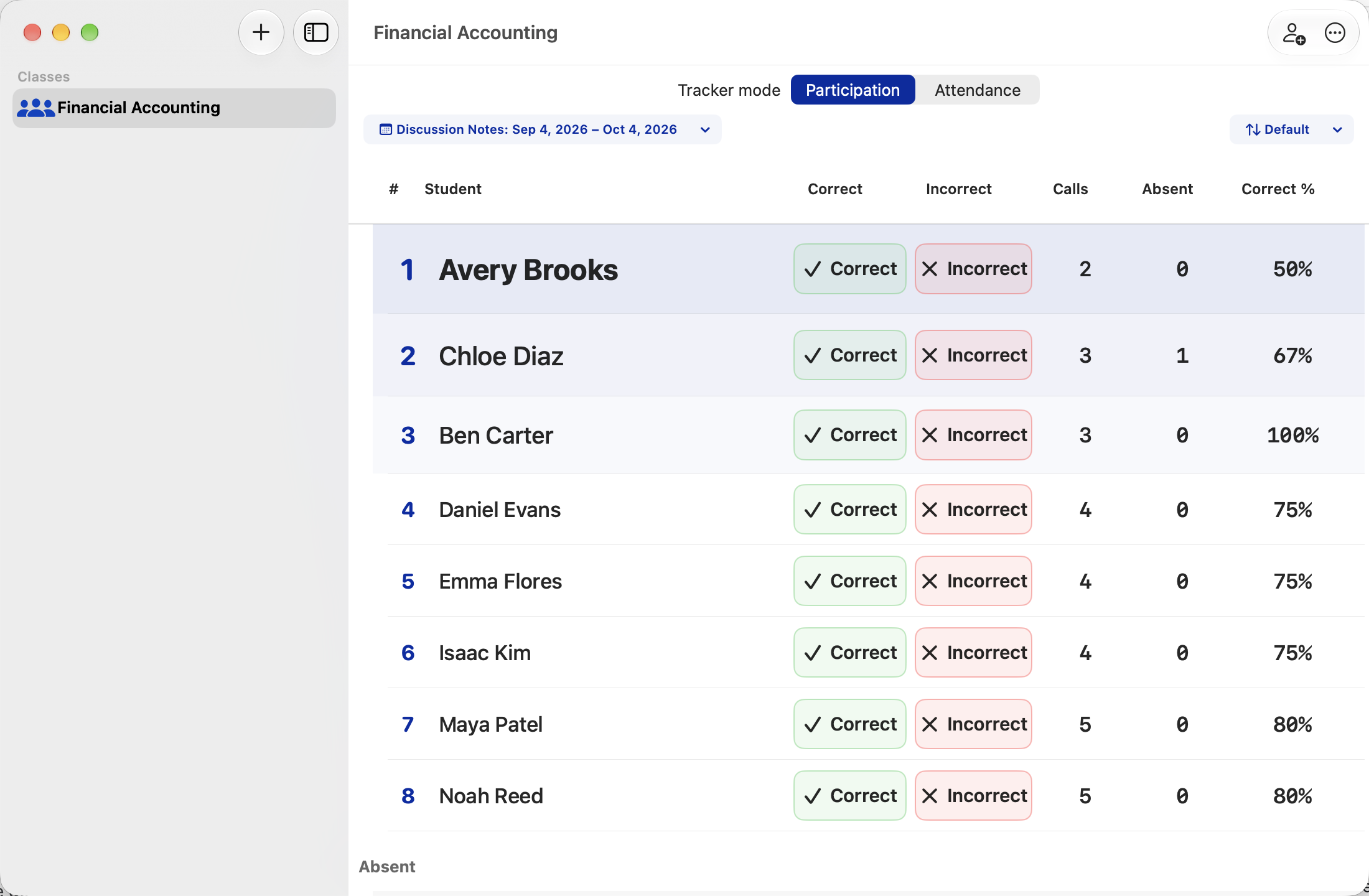The image size is (1369, 896).
Task: Mark Avery Brooks as Correct
Action: [x=850, y=269]
